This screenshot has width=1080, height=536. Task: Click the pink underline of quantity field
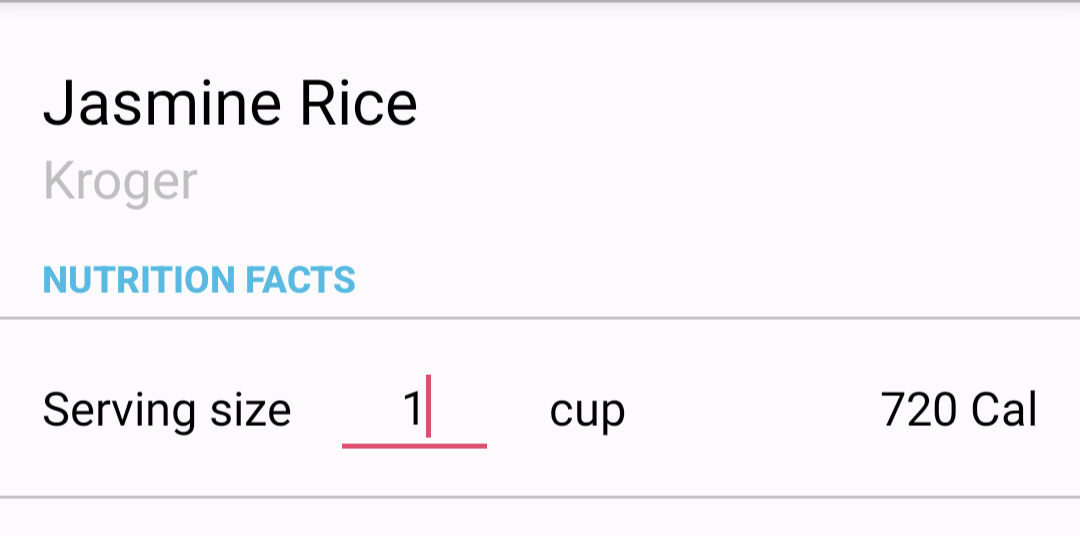(x=414, y=446)
